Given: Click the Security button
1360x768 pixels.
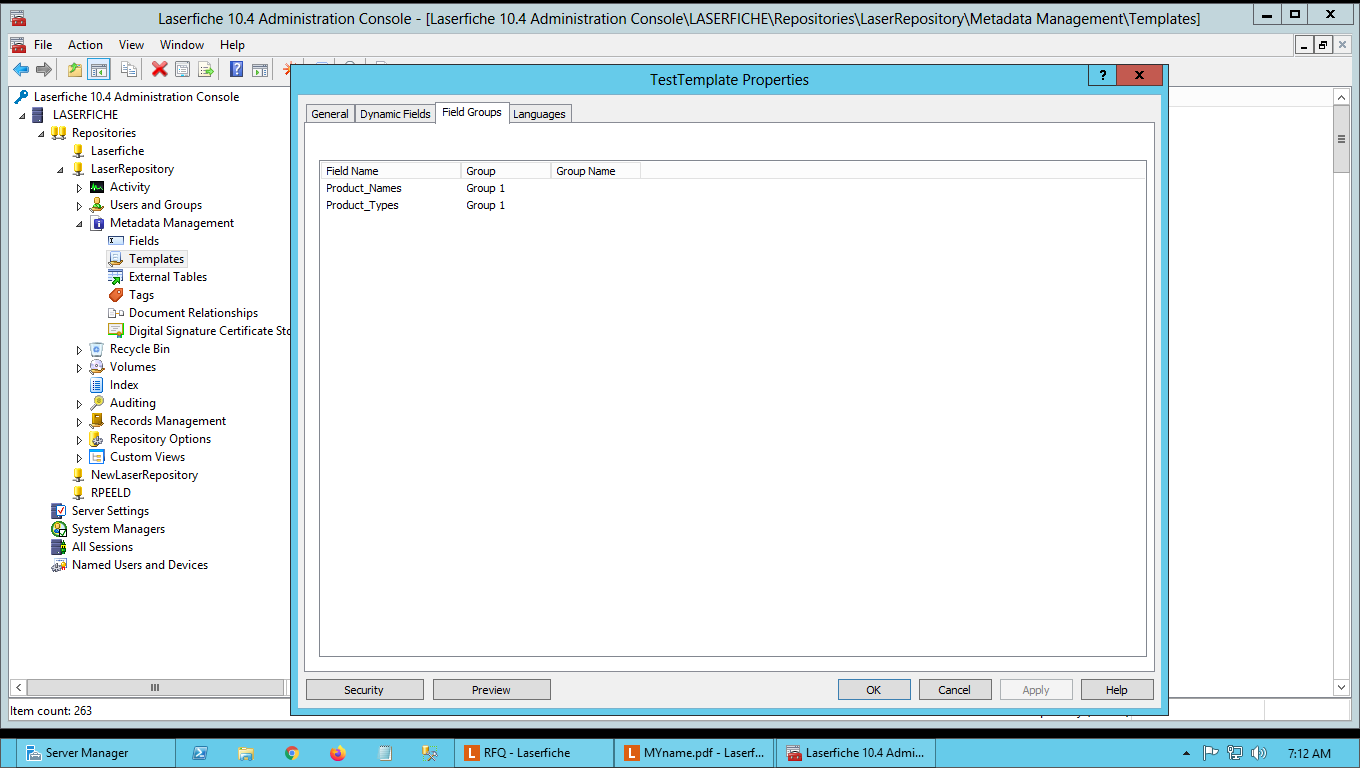Looking at the screenshot, I should click(x=364, y=690).
